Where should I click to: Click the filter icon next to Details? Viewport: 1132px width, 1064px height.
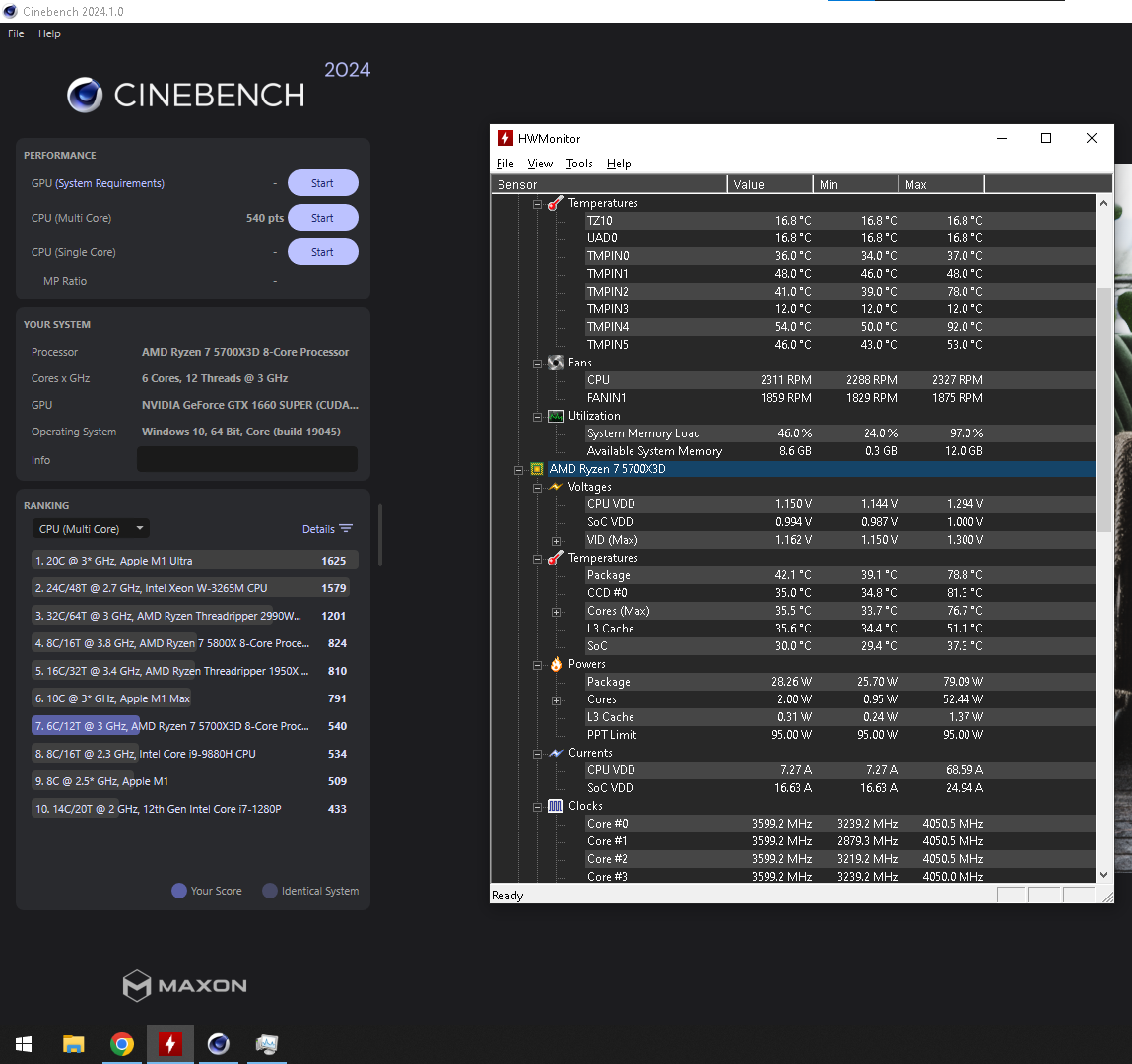click(x=346, y=528)
